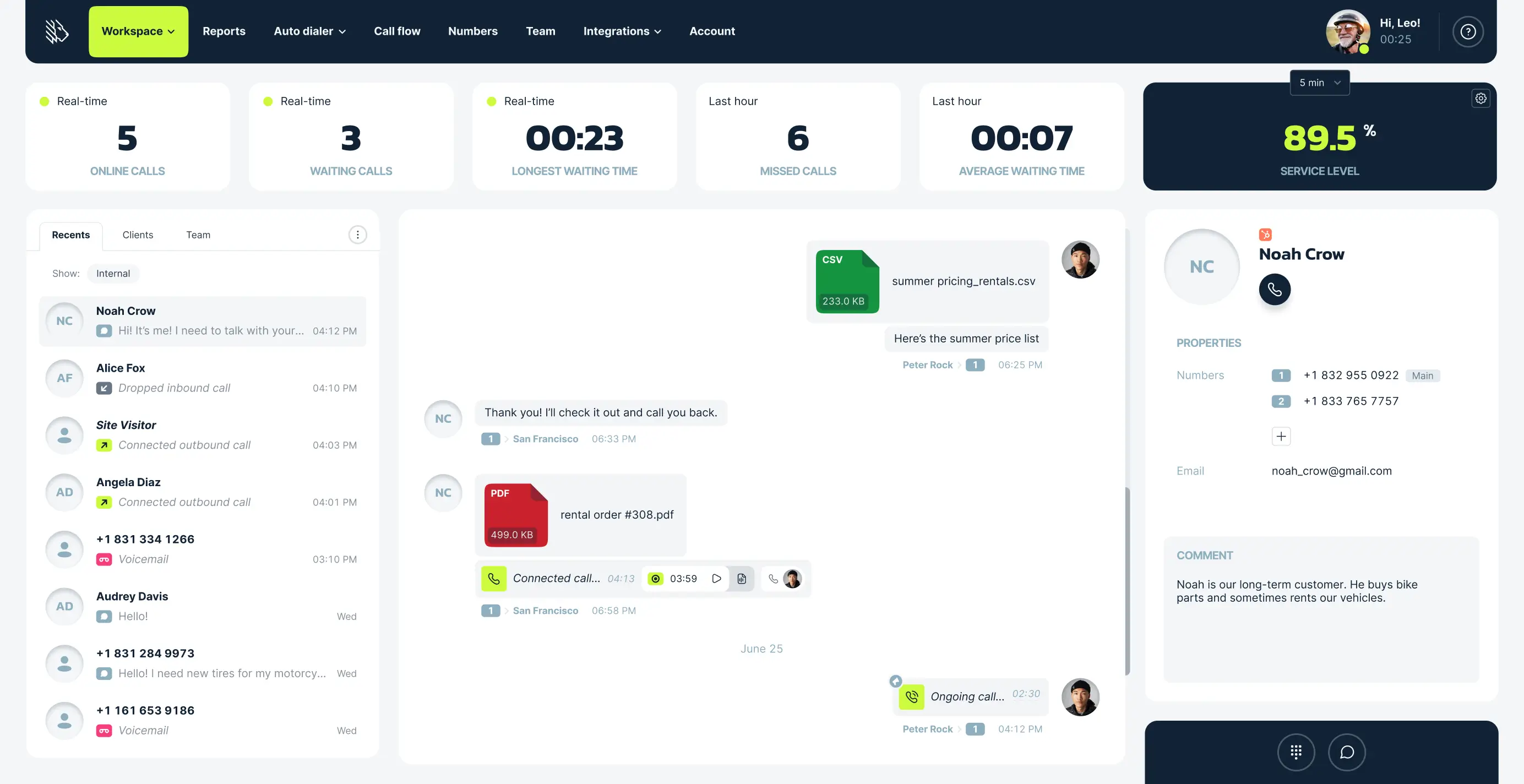This screenshot has height=784, width=1524.
Task: Open the Recents panel three-dot menu
Action: pyautogui.click(x=357, y=235)
